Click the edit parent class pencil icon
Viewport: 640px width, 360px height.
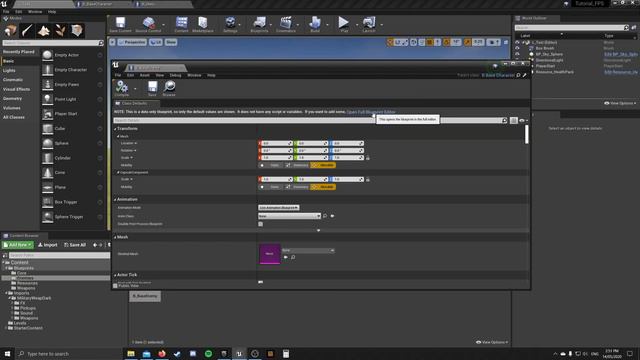point(525,75)
